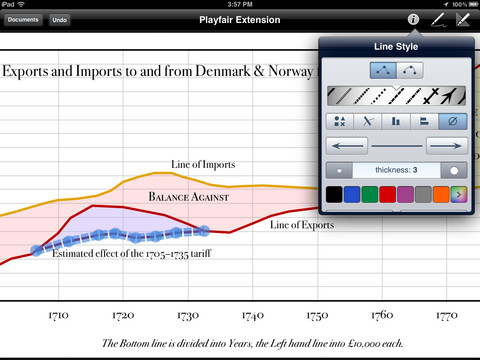Toggle the left arrowhead button
Viewport: 480px width, 360px height.
point(347,146)
